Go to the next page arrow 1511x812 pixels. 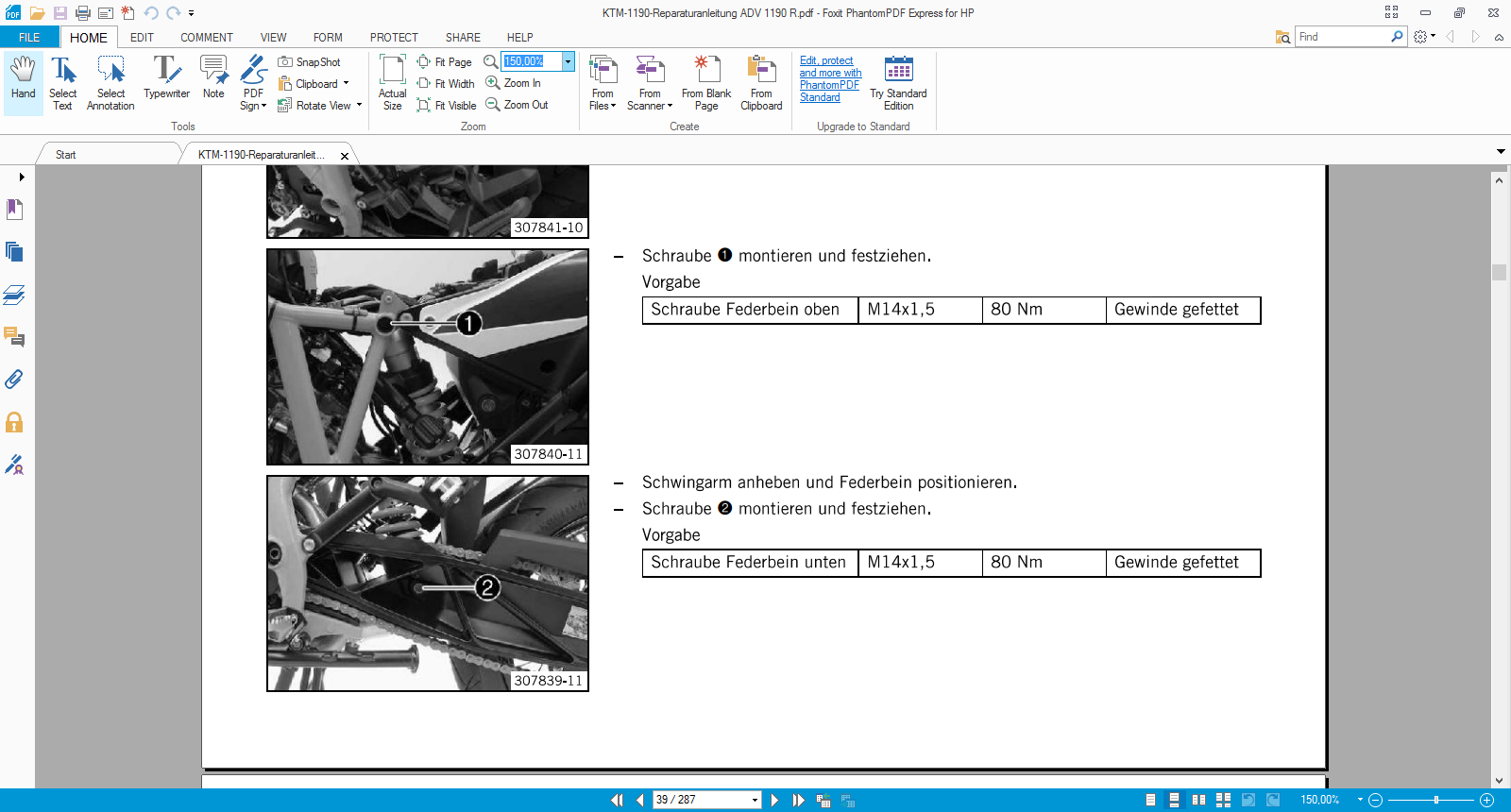[x=774, y=800]
